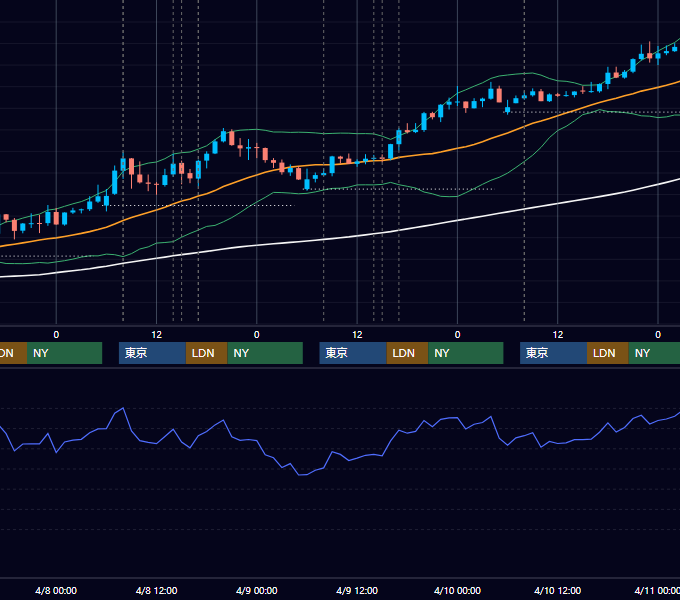Click the LDN session block for April 8
Viewport: 680px width, 600px height.
[206, 353]
